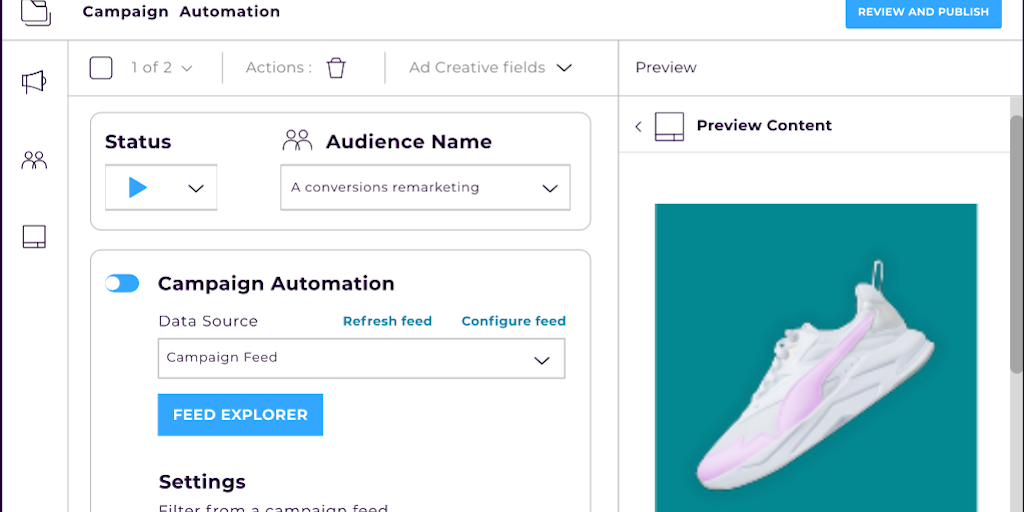The width and height of the screenshot is (1024, 512).
Task: Click the back arrow beside Preview Content
Action: (638, 126)
